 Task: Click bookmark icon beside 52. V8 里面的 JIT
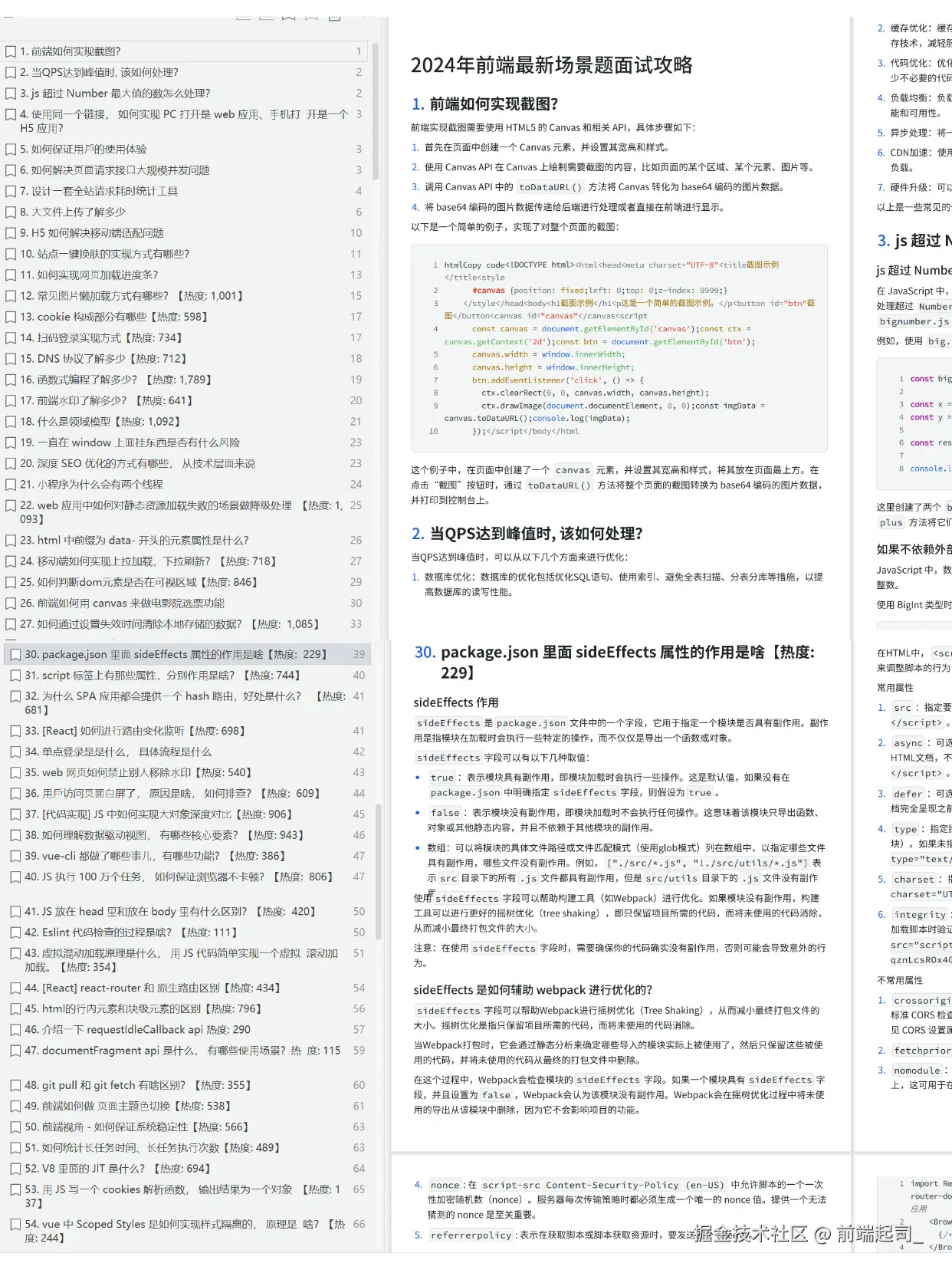point(15,1169)
